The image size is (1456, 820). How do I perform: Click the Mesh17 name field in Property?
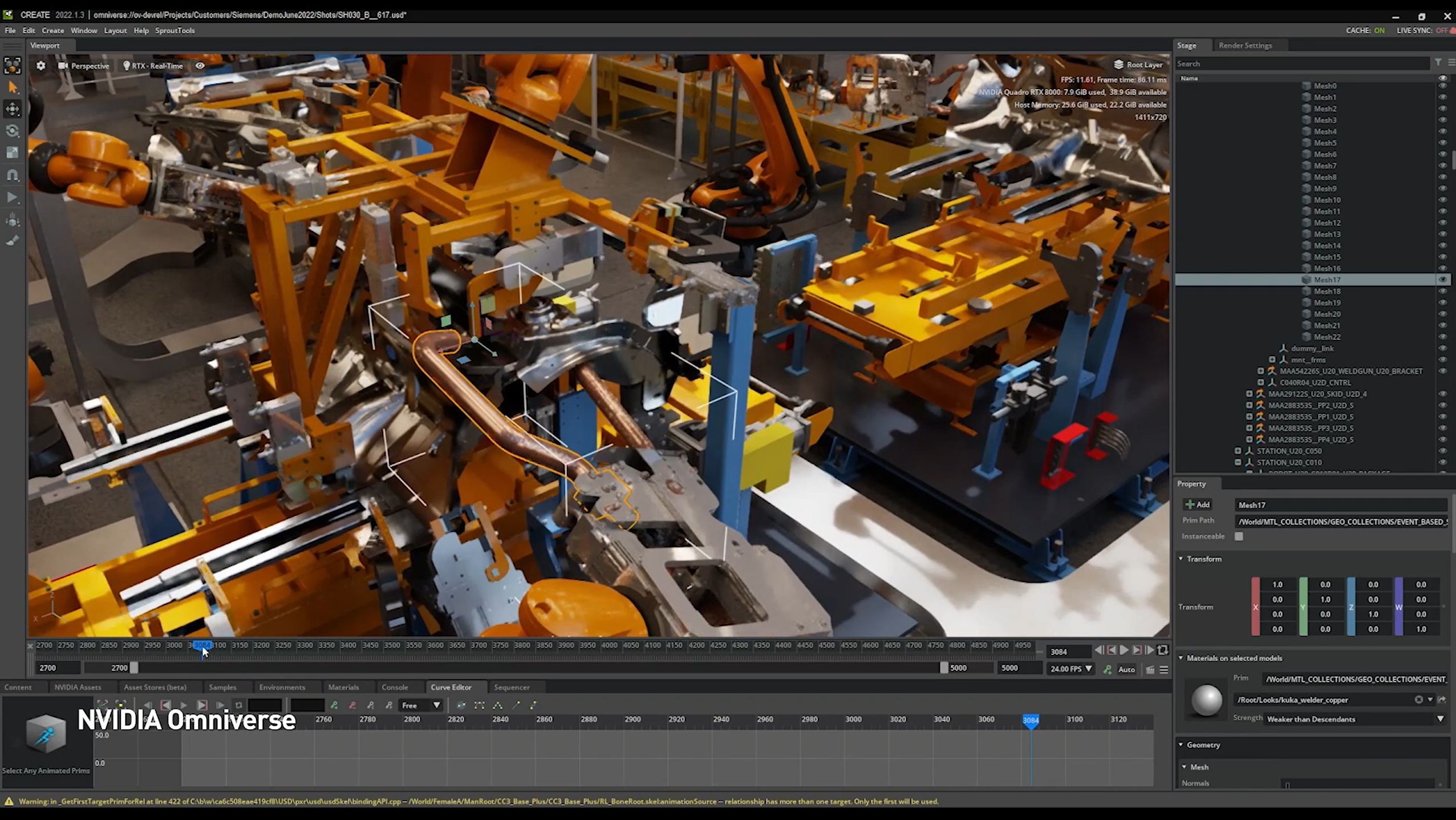[1341, 505]
